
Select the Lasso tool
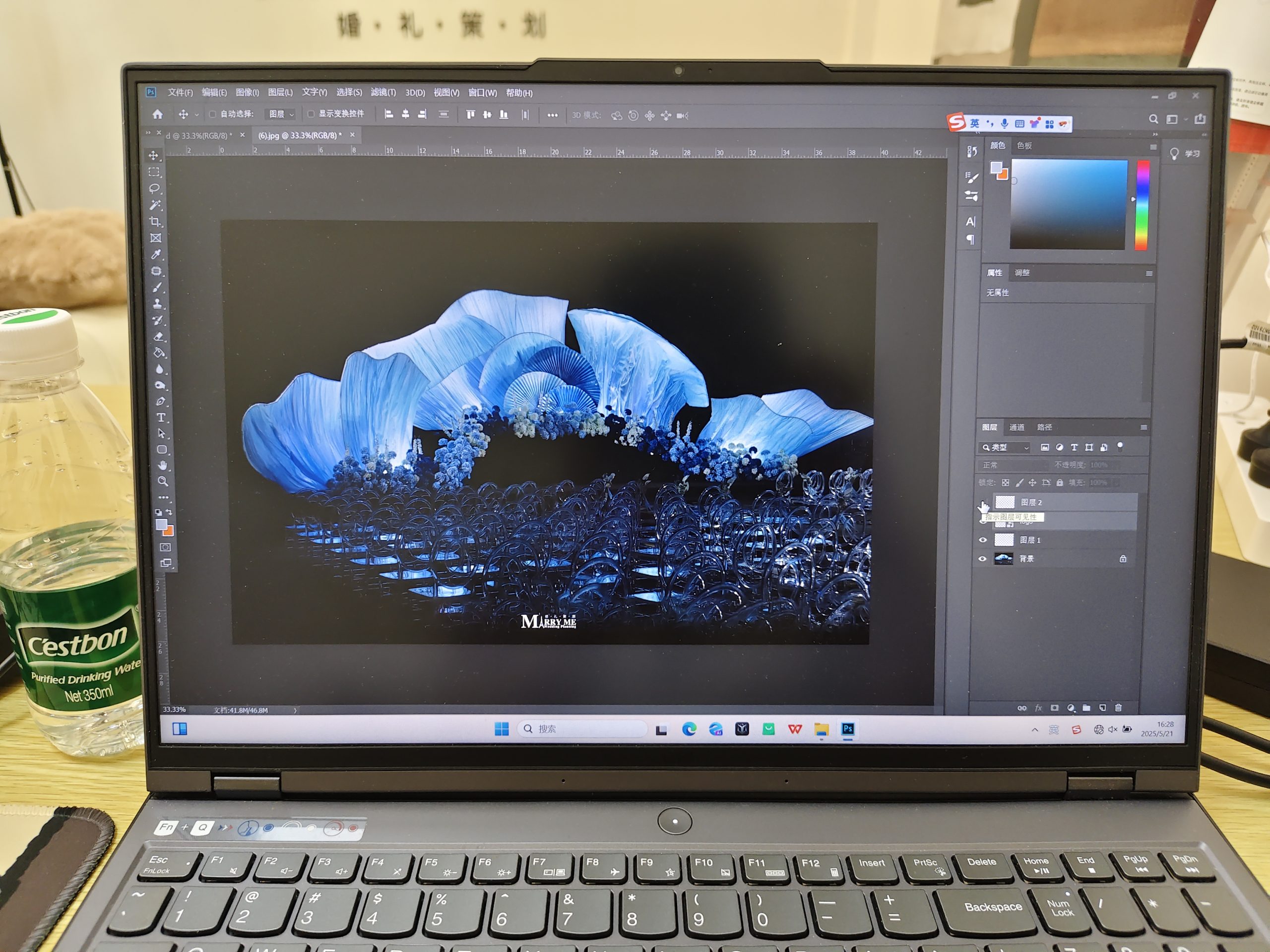tap(154, 188)
